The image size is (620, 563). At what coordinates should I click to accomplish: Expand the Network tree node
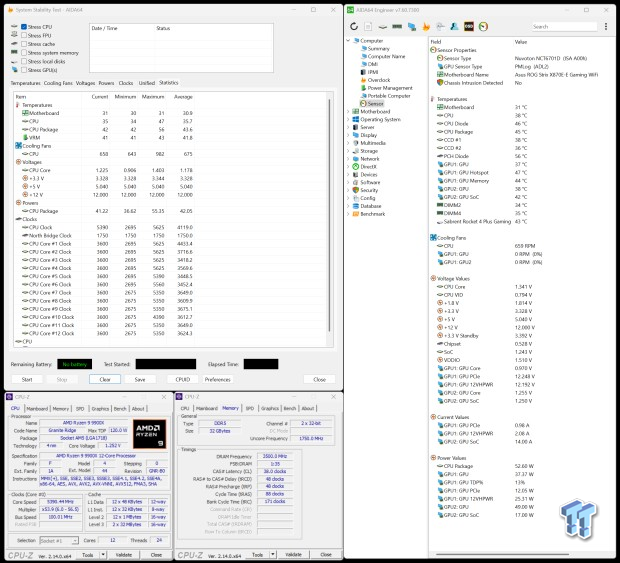coord(348,159)
